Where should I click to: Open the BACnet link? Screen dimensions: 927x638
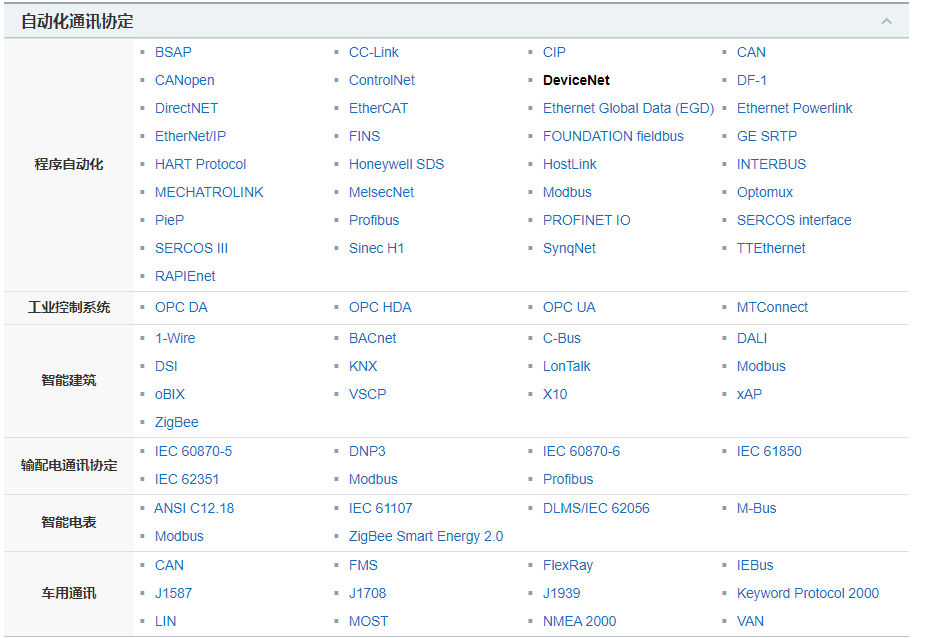(x=372, y=338)
